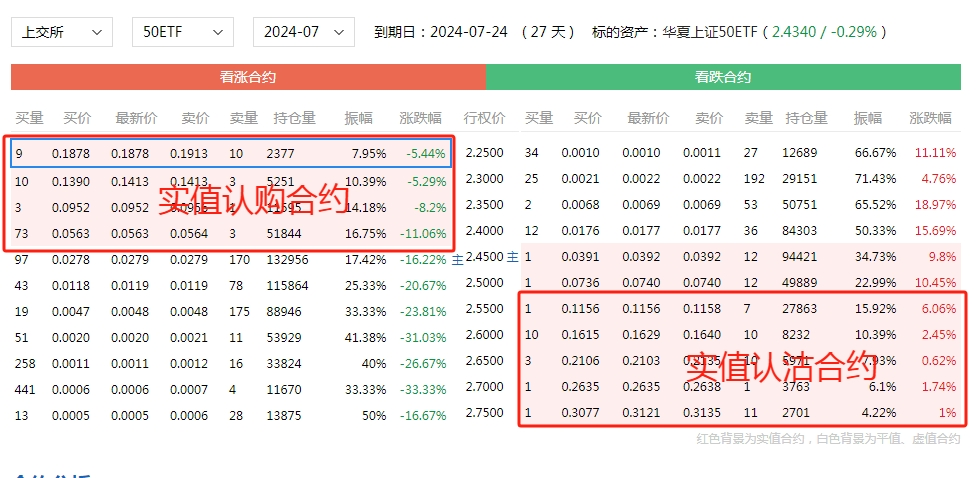The image size is (978, 478).
Task: Click the put-side 涨跌幅 column header
Action: (930, 117)
